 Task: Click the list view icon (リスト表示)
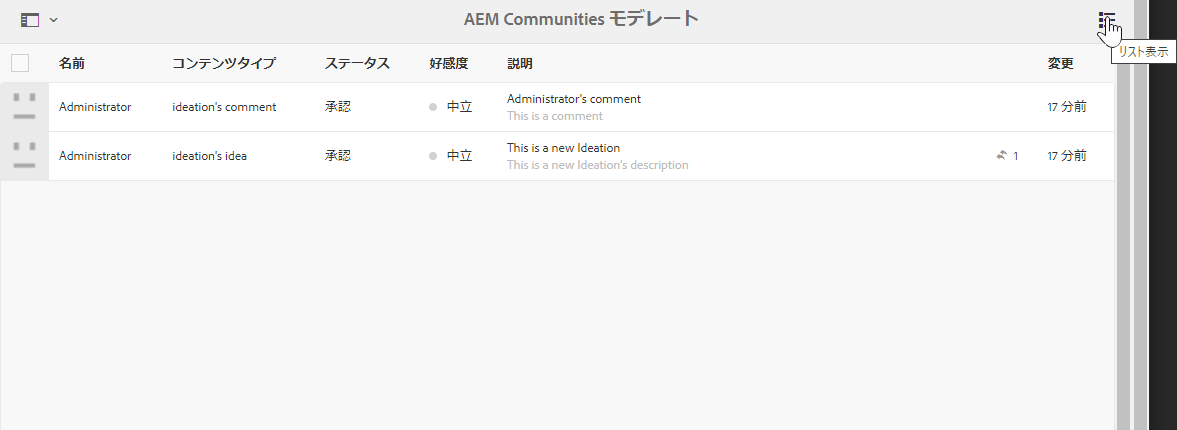point(1106,21)
